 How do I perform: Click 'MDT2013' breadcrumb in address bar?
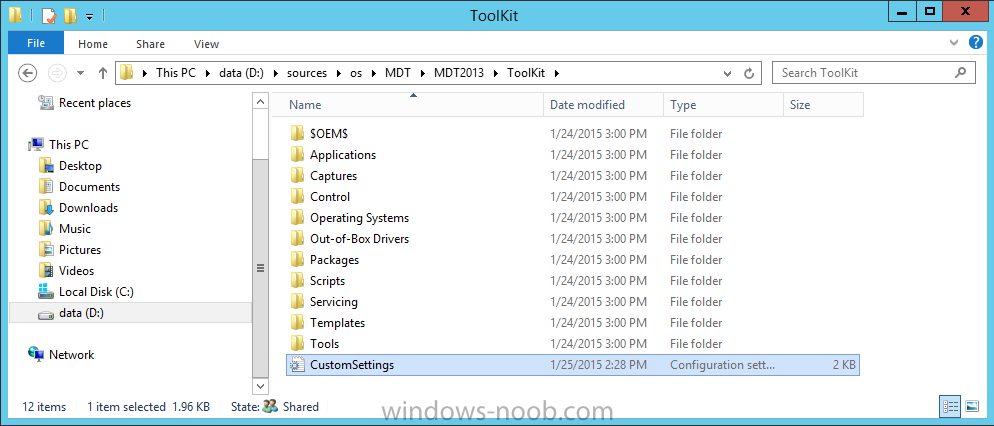459,73
